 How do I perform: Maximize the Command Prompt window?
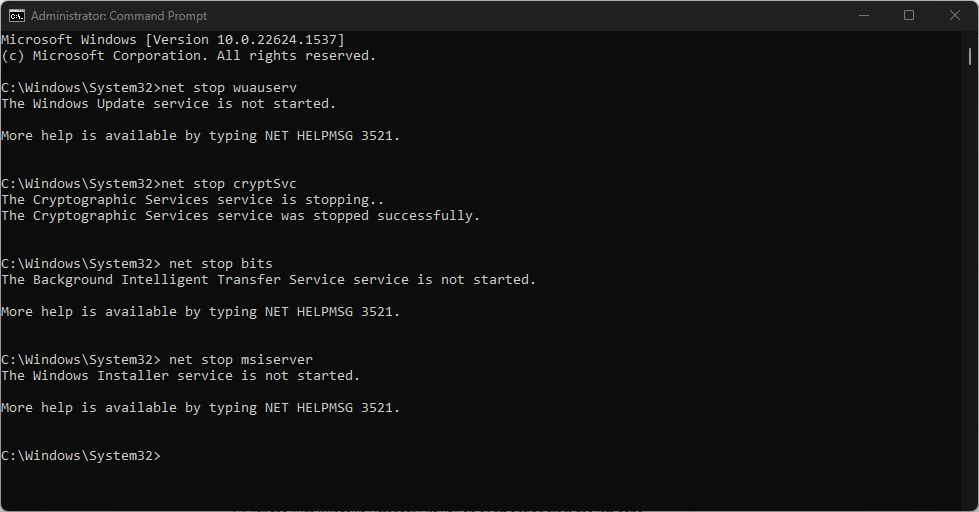pyautogui.click(x=909, y=15)
